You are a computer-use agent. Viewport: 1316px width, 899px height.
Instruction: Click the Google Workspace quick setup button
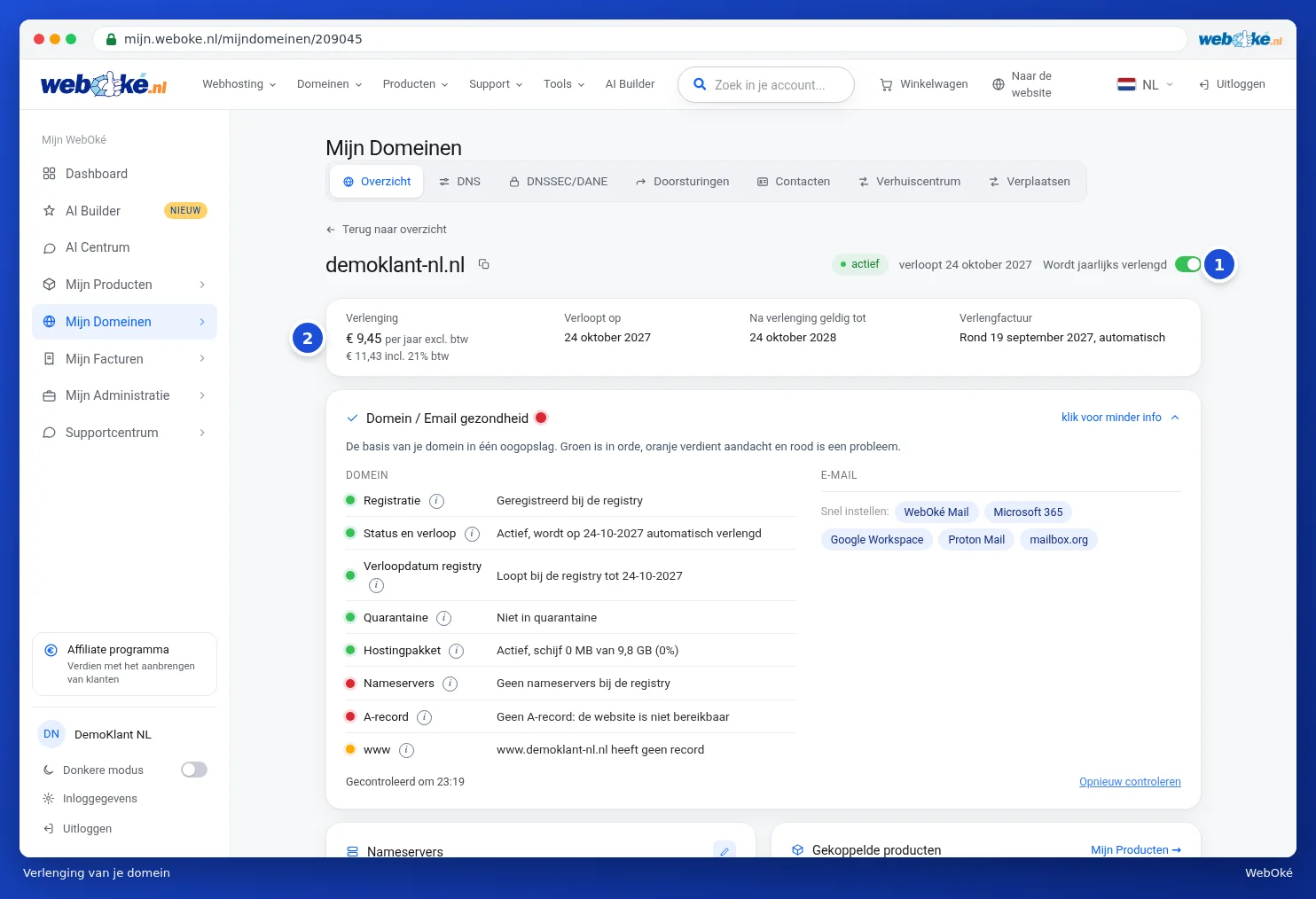click(877, 540)
